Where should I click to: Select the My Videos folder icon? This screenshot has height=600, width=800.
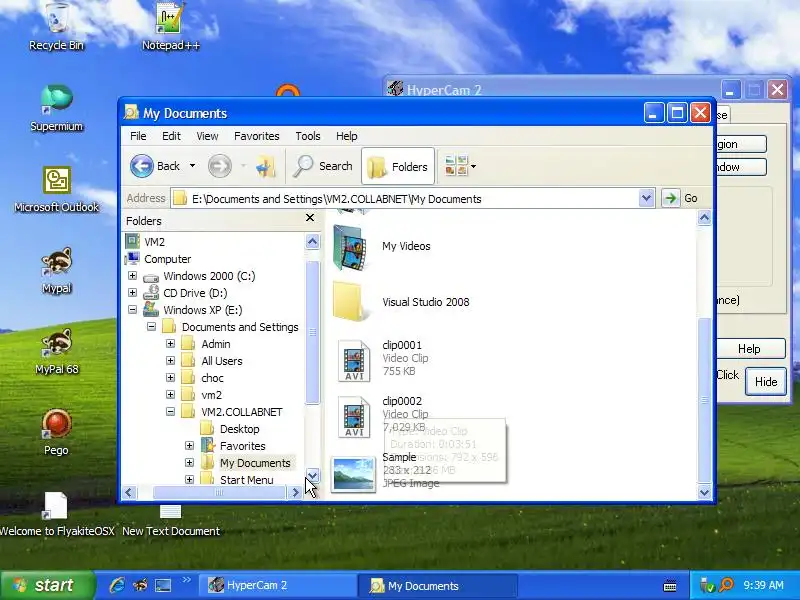(350, 247)
